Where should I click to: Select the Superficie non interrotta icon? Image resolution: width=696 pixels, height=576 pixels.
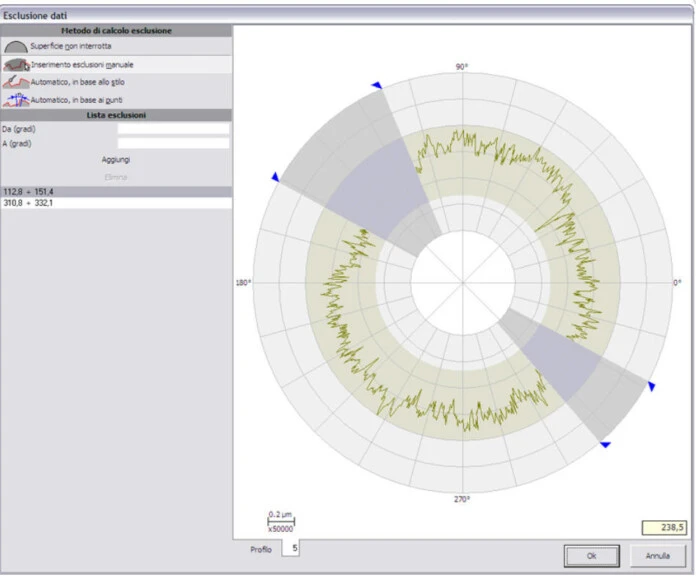(15, 46)
